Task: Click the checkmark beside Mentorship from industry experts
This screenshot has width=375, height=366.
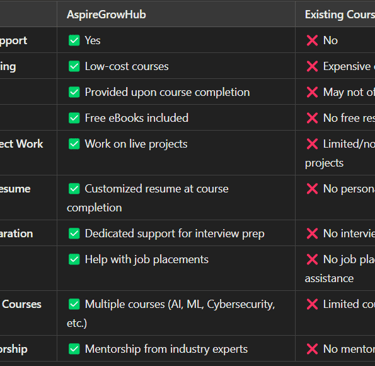Action: (74, 349)
